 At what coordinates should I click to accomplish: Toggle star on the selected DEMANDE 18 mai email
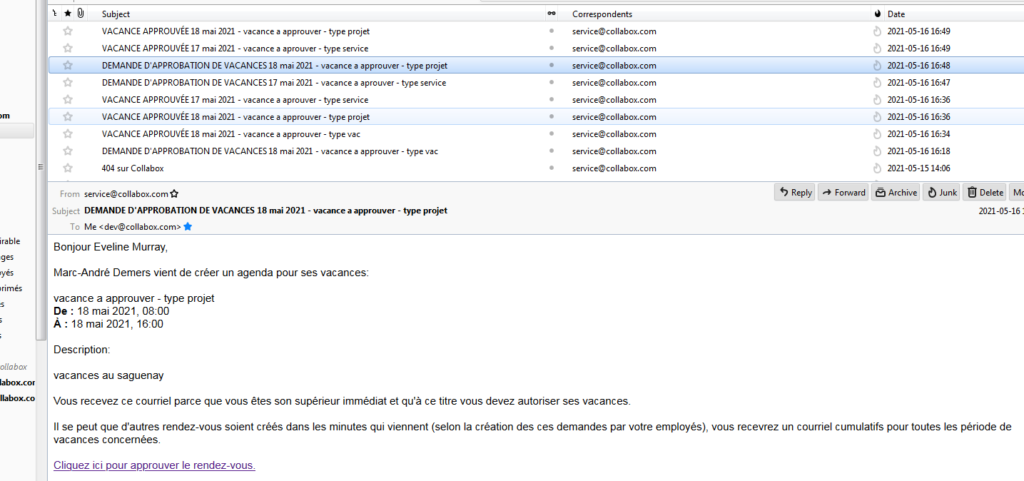pos(68,65)
